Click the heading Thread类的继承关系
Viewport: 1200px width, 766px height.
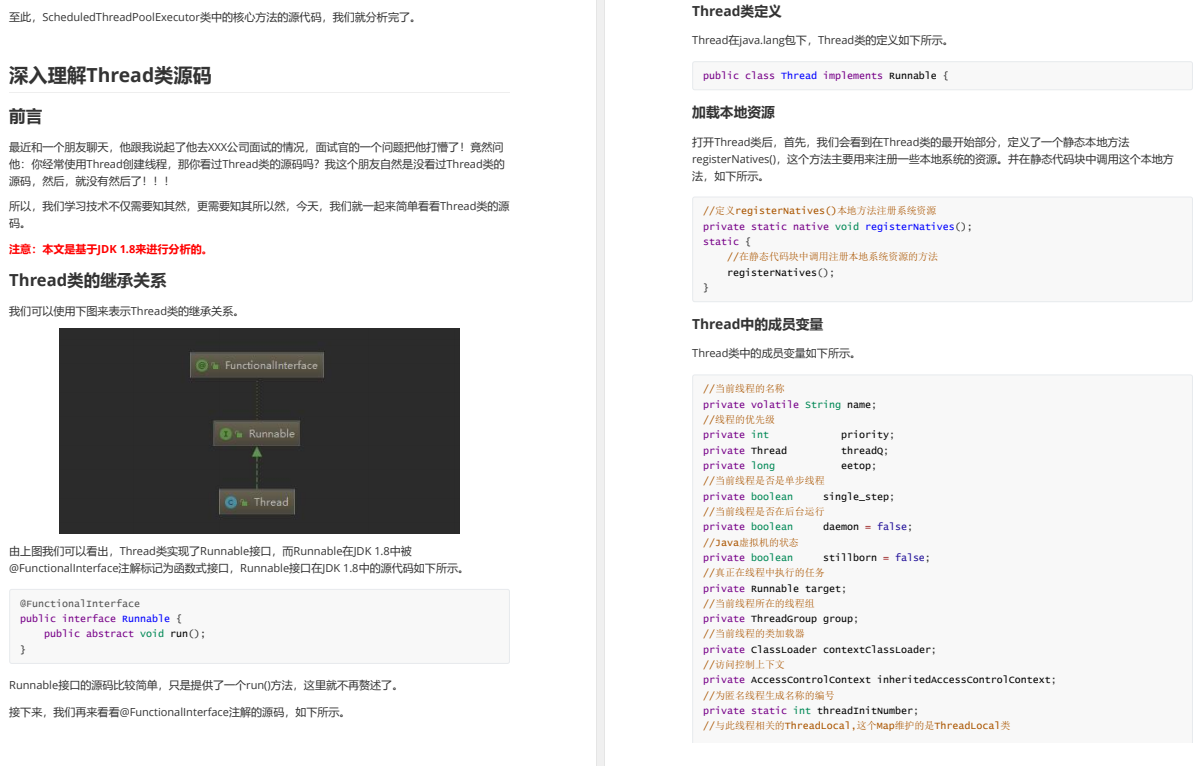(x=88, y=280)
